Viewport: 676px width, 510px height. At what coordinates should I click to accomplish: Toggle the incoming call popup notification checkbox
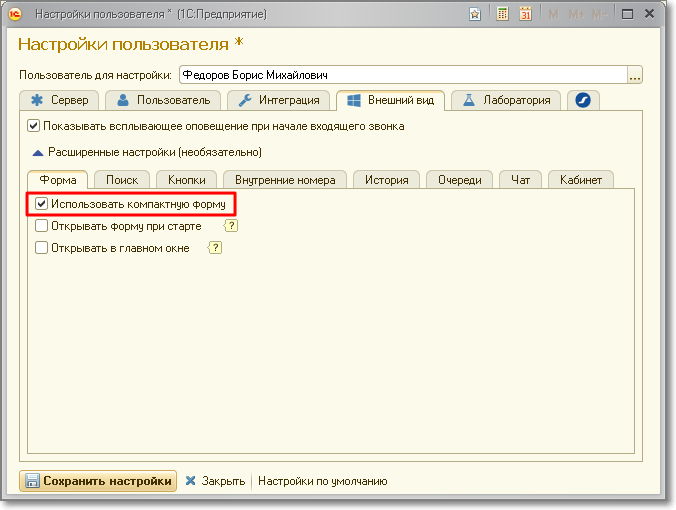[x=34, y=126]
